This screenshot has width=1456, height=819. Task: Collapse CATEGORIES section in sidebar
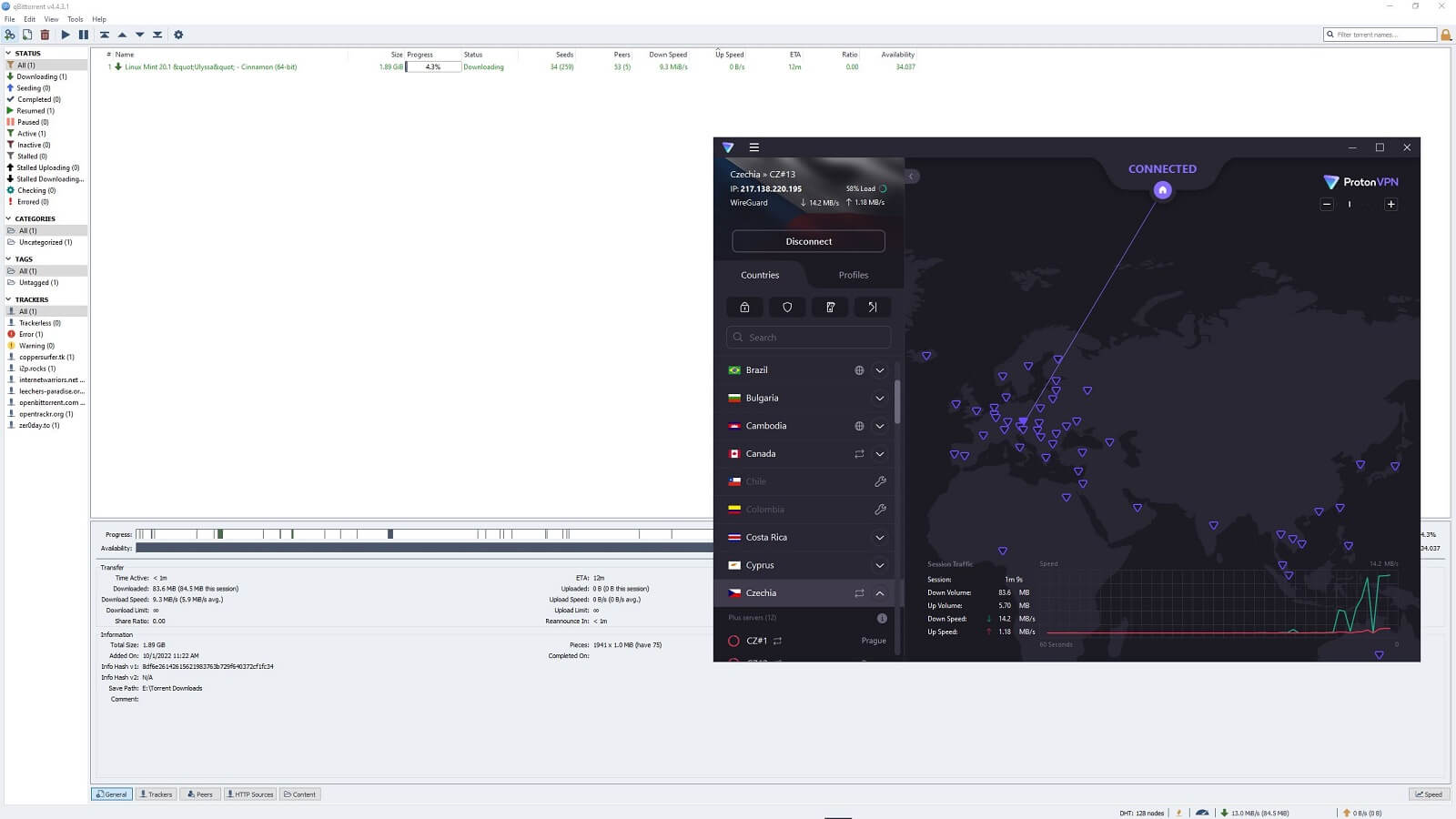9,218
